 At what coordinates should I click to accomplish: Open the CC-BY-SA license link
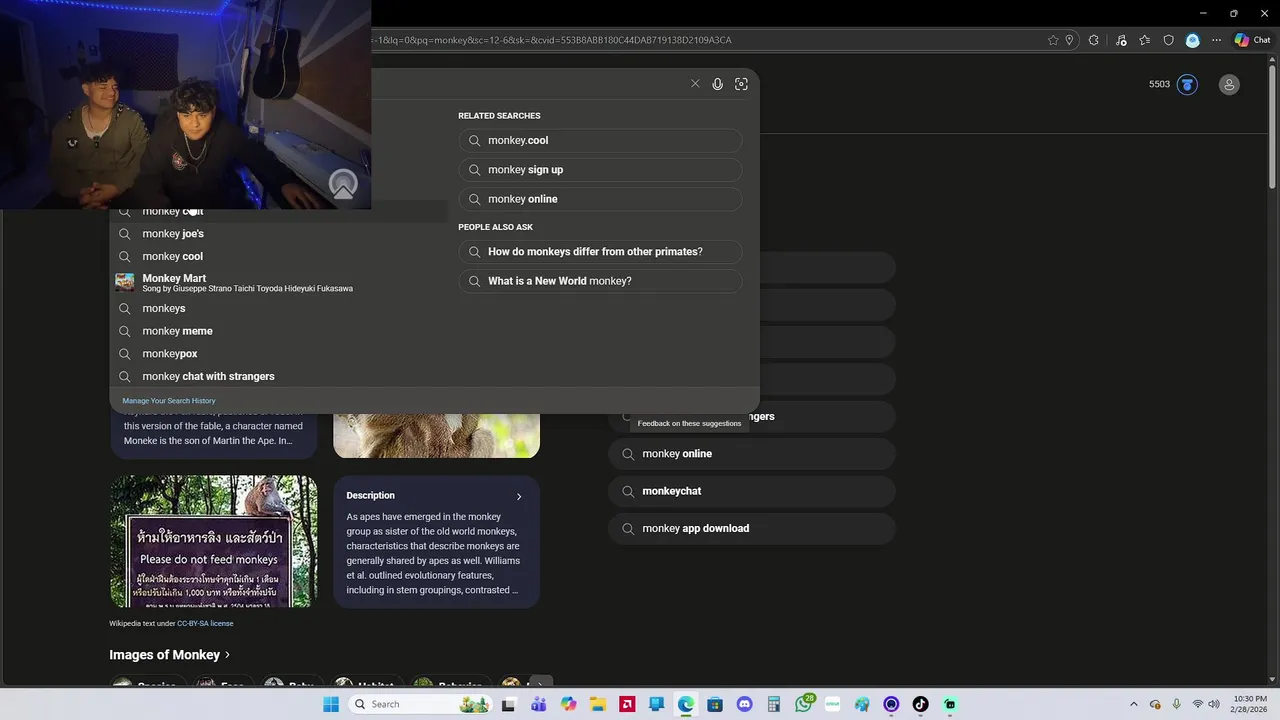[205, 623]
